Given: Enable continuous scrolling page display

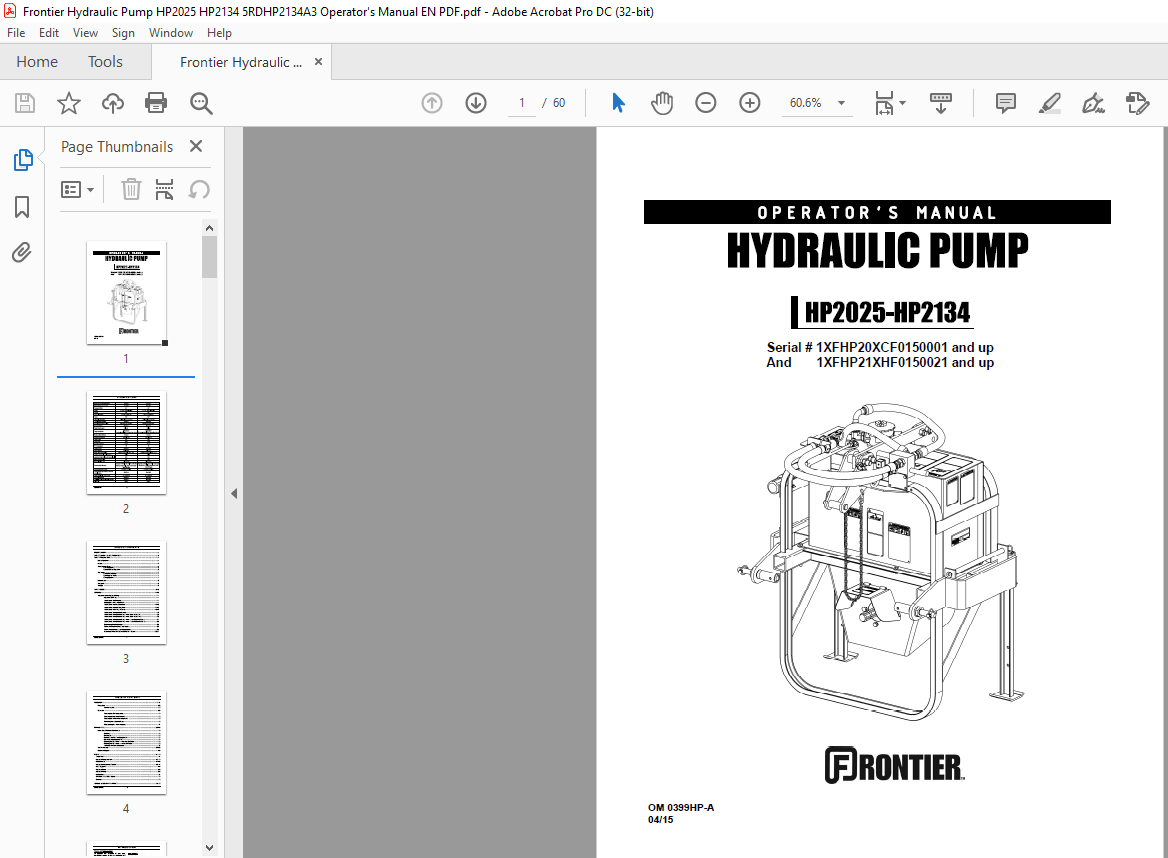Looking at the screenshot, I should (x=940, y=102).
